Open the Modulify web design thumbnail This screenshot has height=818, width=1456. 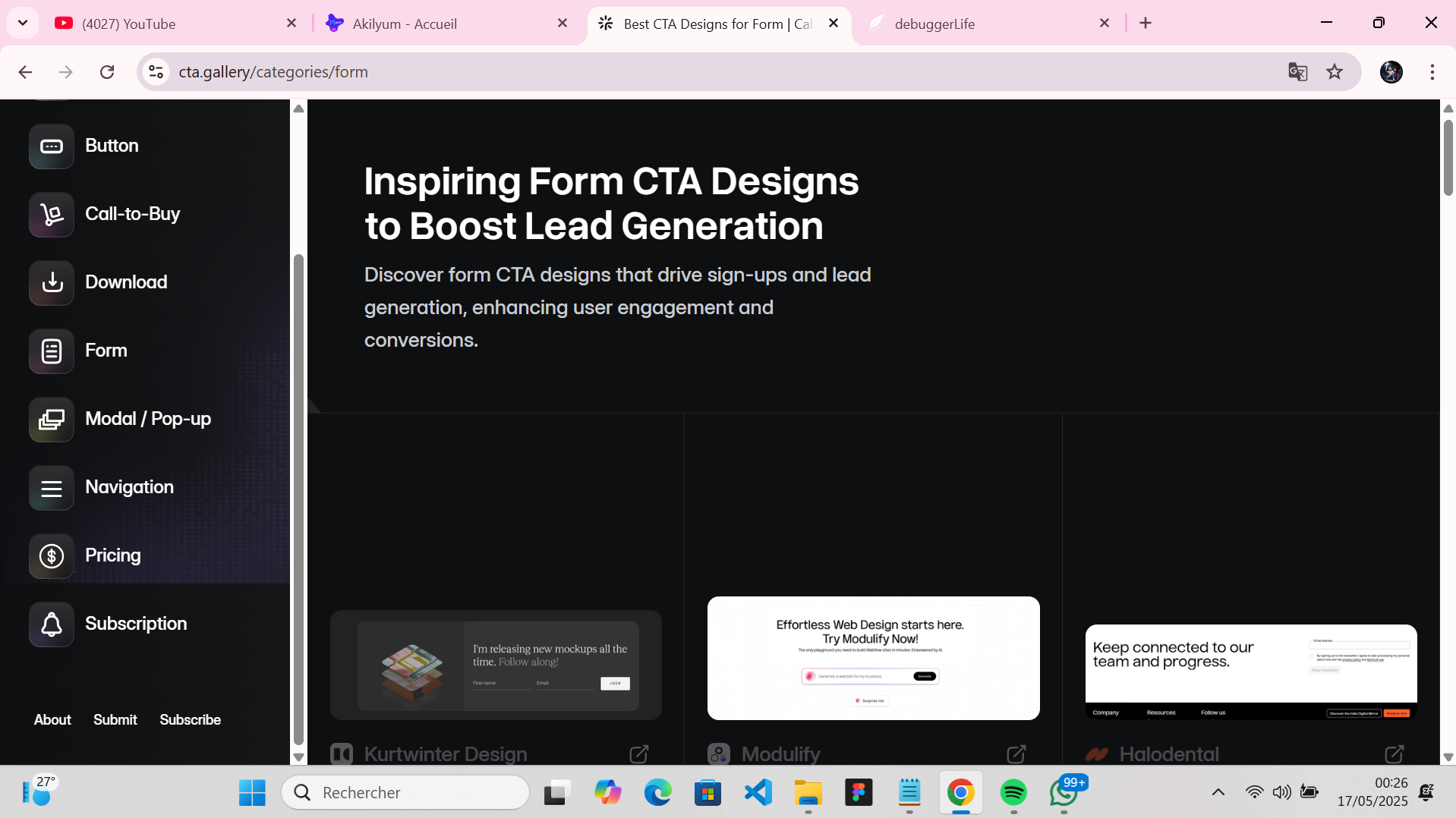tap(874, 658)
